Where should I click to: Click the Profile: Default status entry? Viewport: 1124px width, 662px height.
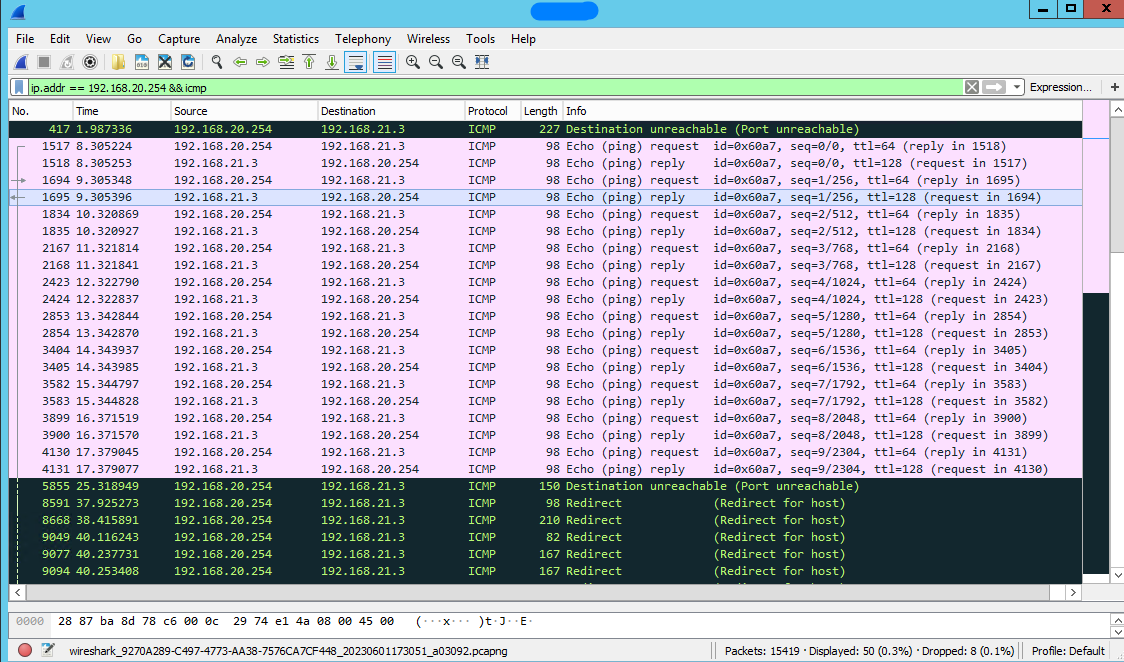pos(1068,651)
